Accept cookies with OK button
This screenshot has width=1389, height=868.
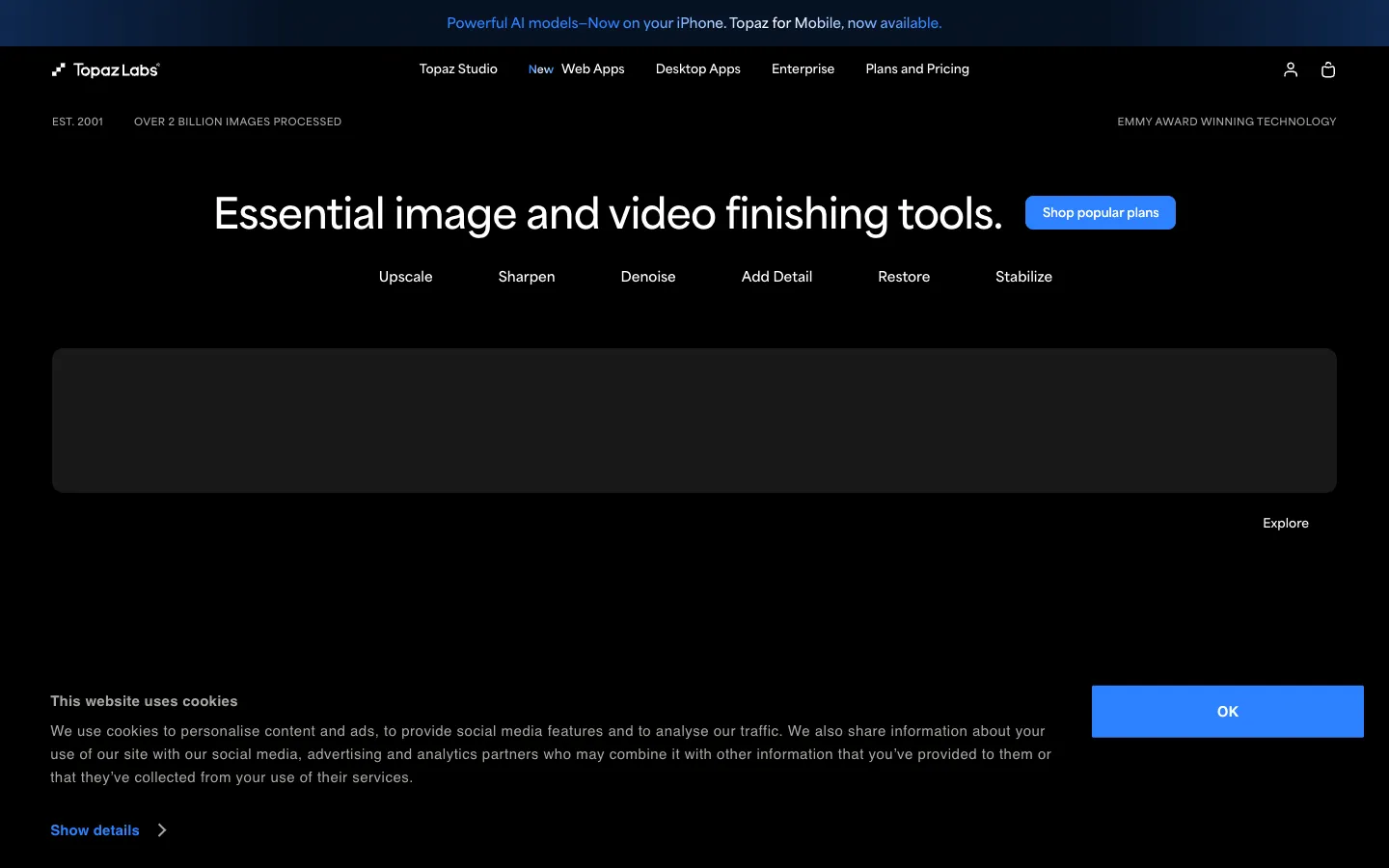point(1228,712)
